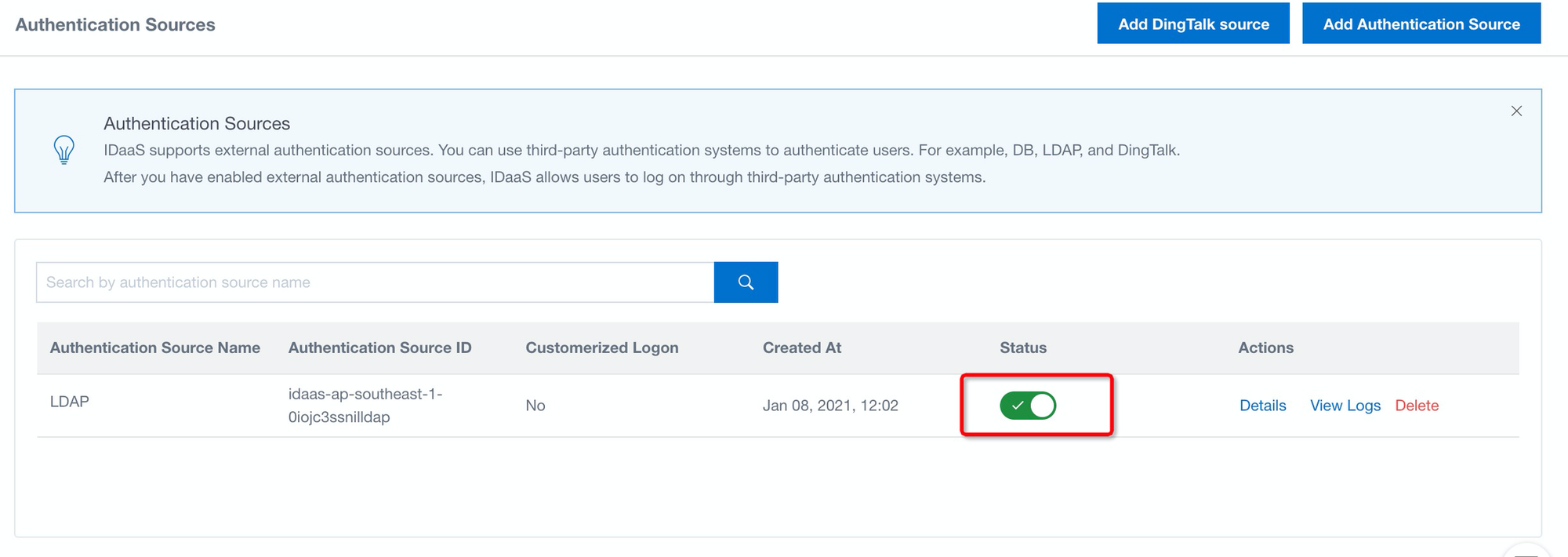The width and height of the screenshot is (1568, 557).
Task: Click Add Authentication Source button
Action: click(1421, 24)
